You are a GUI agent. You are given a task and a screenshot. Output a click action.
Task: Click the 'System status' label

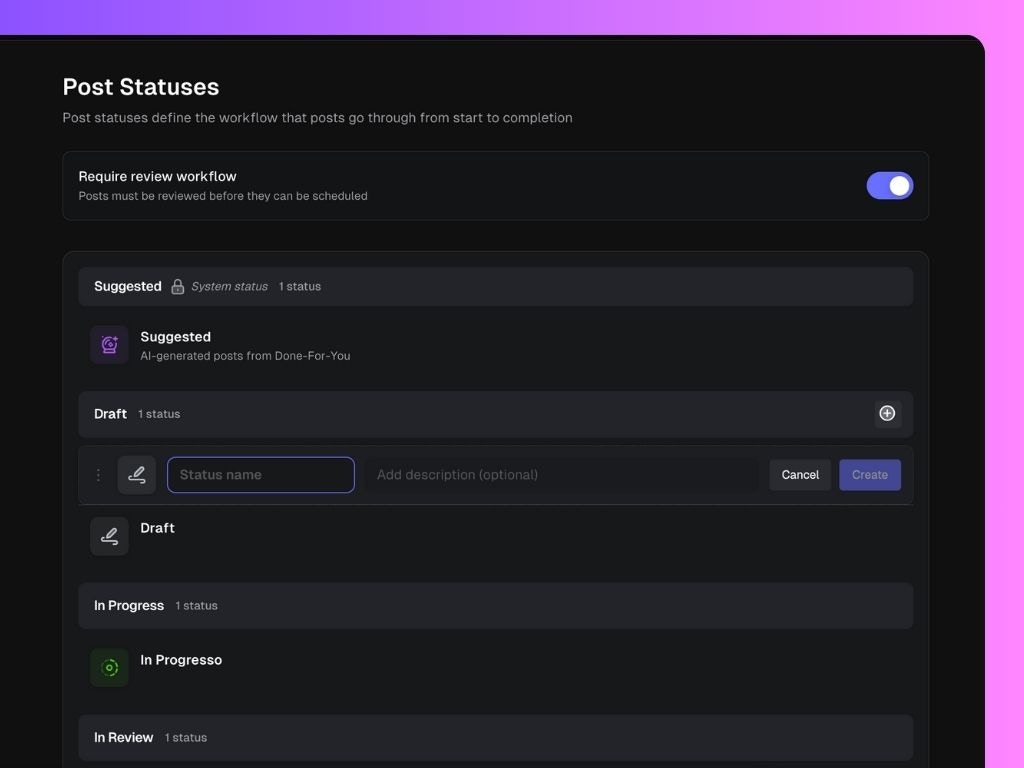(x=229, y=287)
